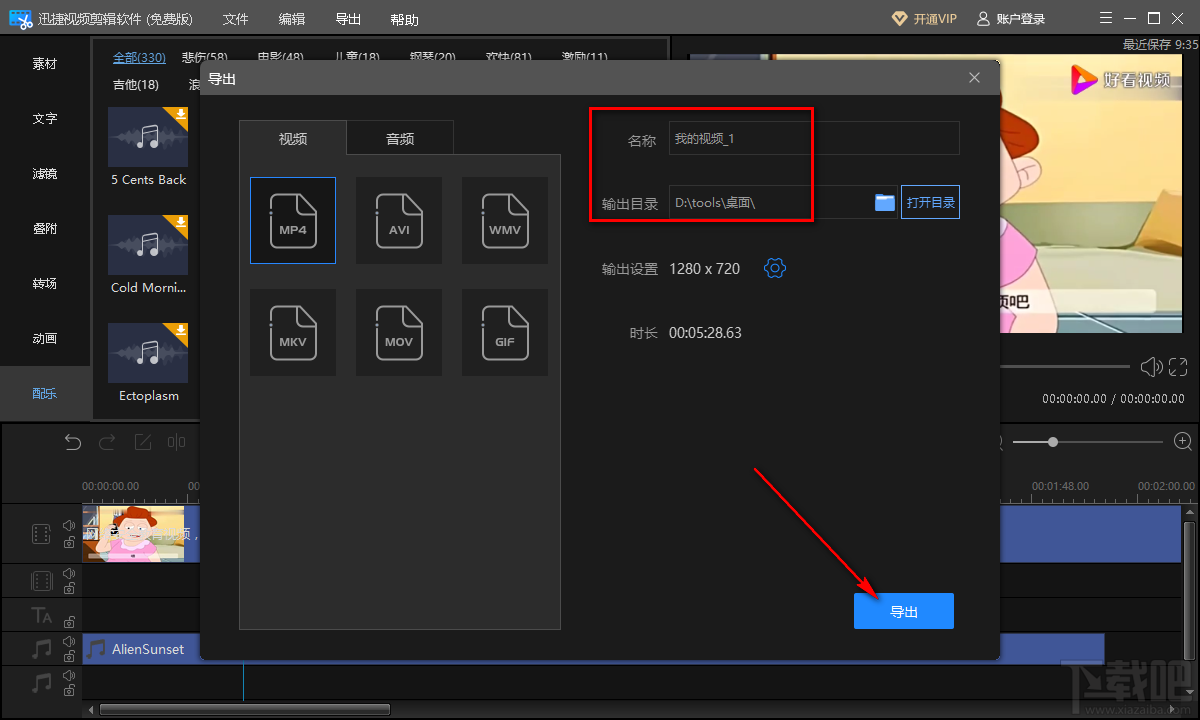Mute the preview player volume
Viewport: 1200px width, 720px height.
tap(1151, 367)
